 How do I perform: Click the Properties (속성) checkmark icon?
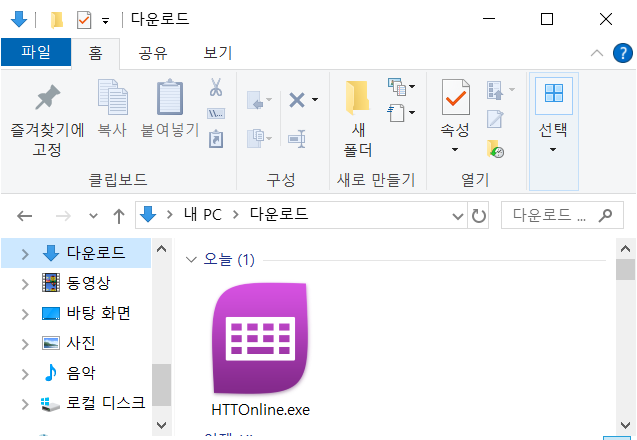click(x=455, y=97)
